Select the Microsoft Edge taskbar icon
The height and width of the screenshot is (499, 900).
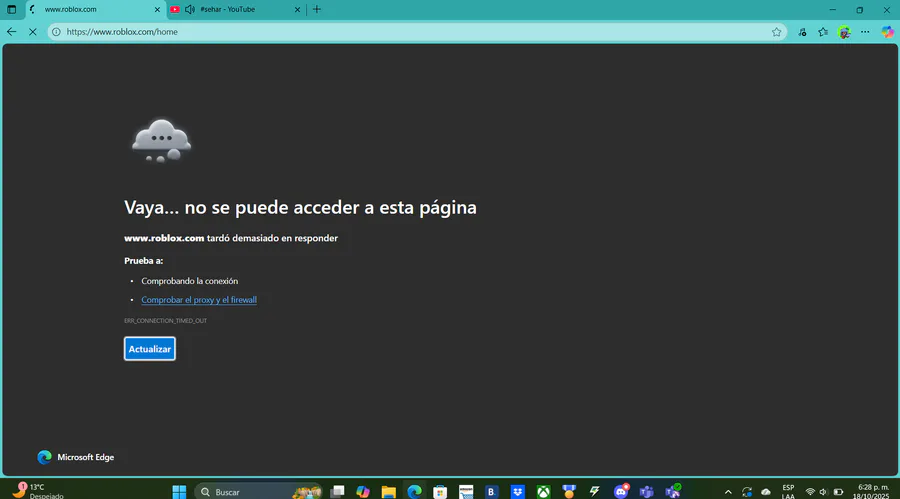[x=414, y=492]
